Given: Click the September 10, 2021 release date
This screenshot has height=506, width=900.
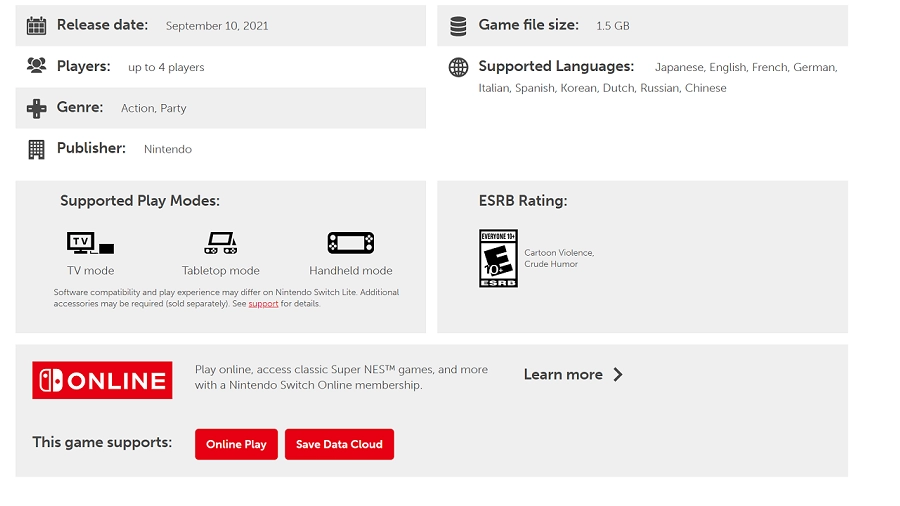Looking at the screenshot, I should [x=217, y=26].
